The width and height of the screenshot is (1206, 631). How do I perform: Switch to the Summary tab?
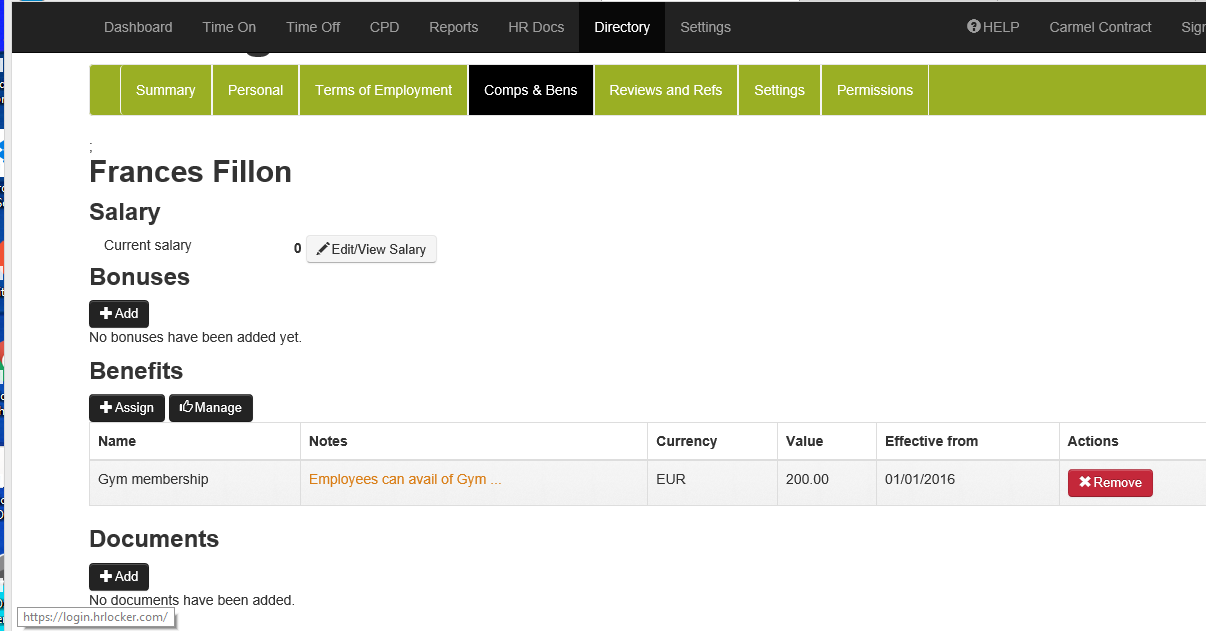point(165,90)
